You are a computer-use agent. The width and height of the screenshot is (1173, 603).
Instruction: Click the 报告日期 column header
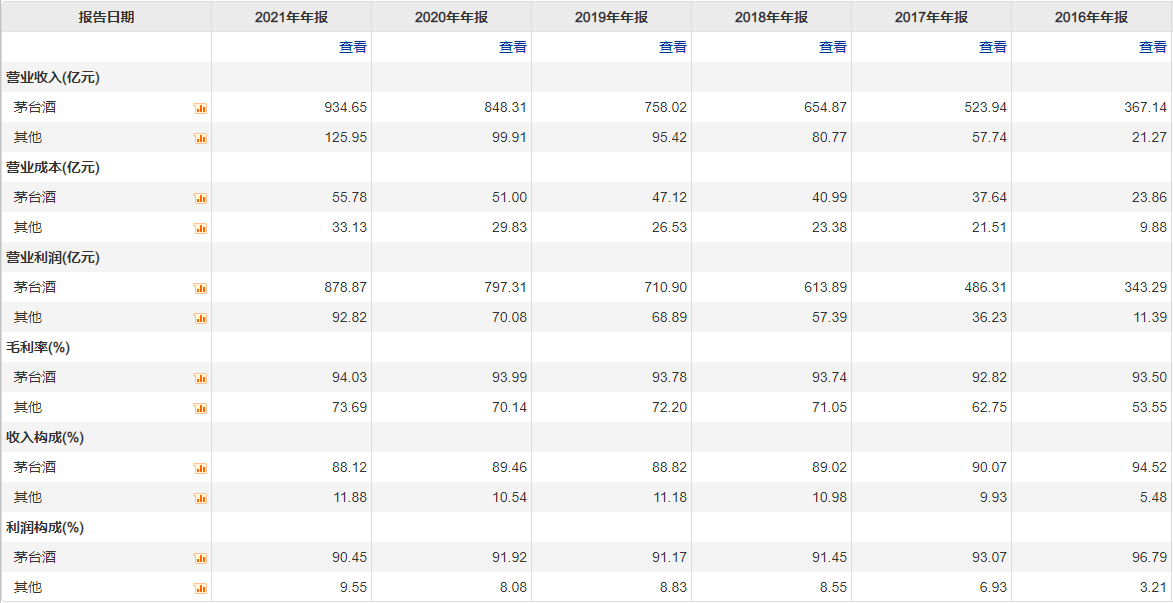click(107, 17)
